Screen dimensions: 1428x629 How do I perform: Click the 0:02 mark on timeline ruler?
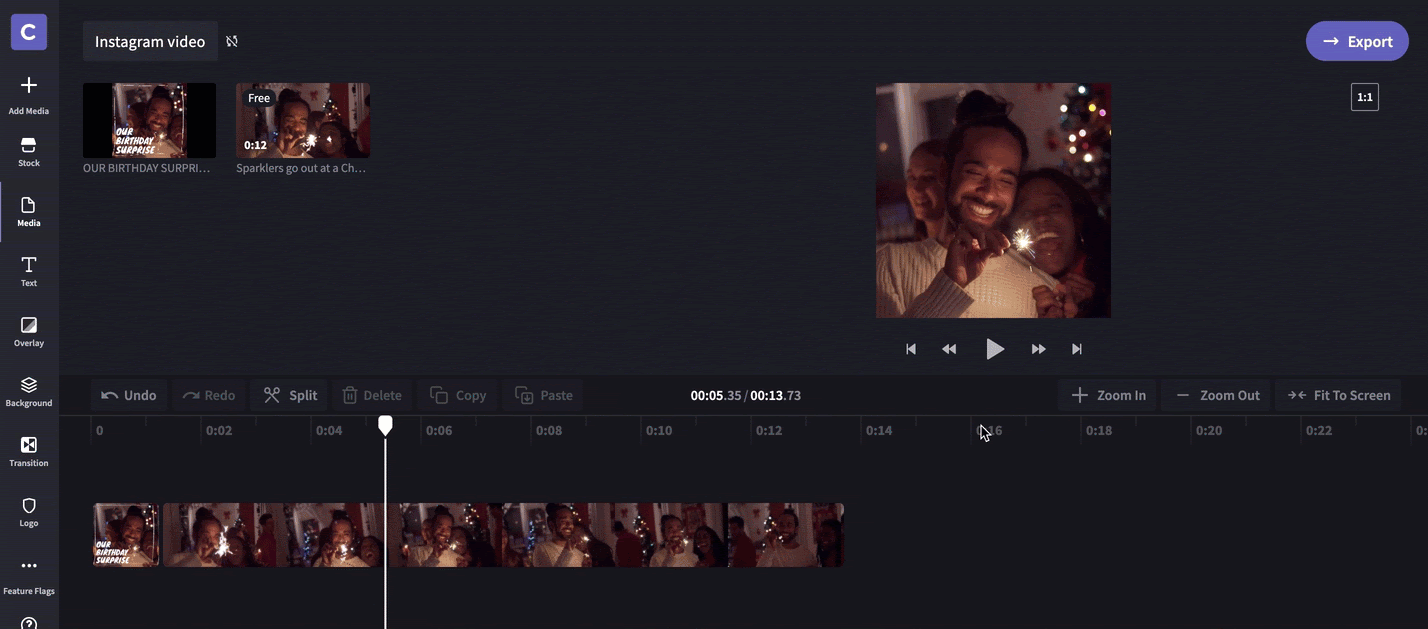point(219,431)
